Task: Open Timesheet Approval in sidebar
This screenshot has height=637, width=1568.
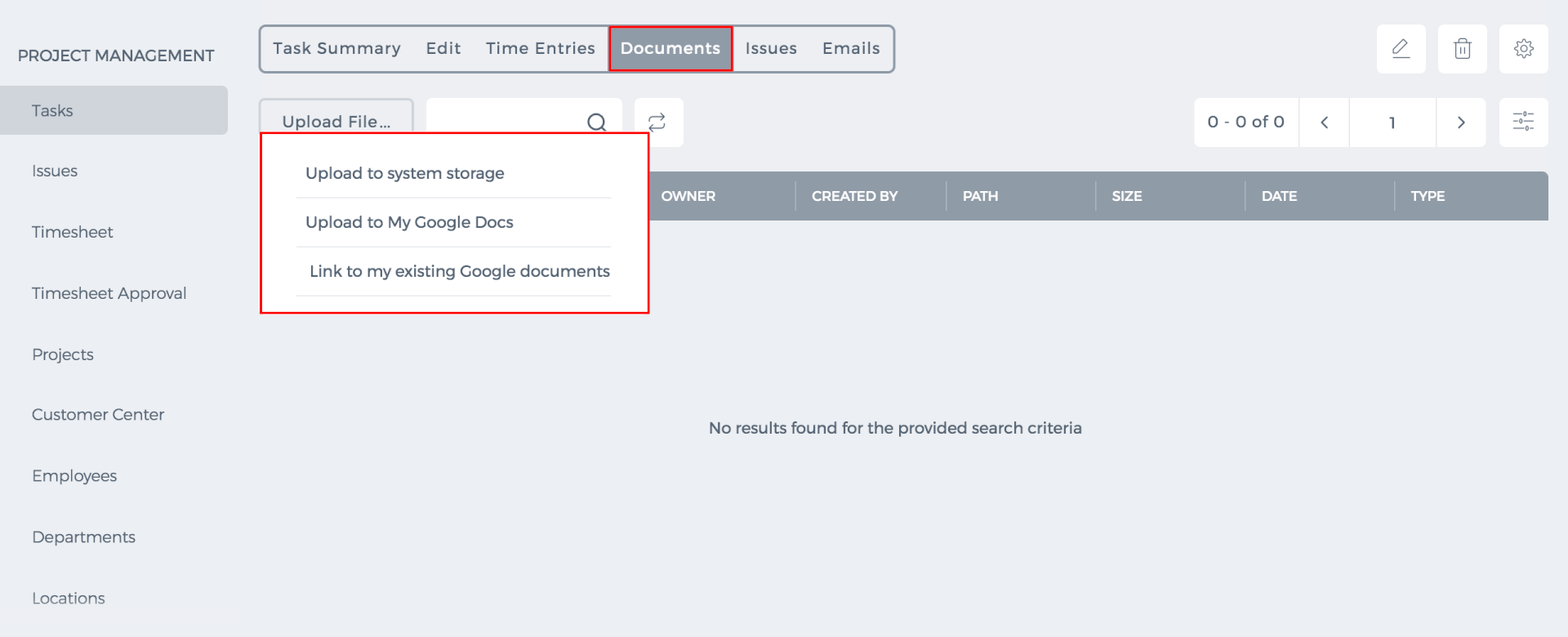Action: point(109,293)
